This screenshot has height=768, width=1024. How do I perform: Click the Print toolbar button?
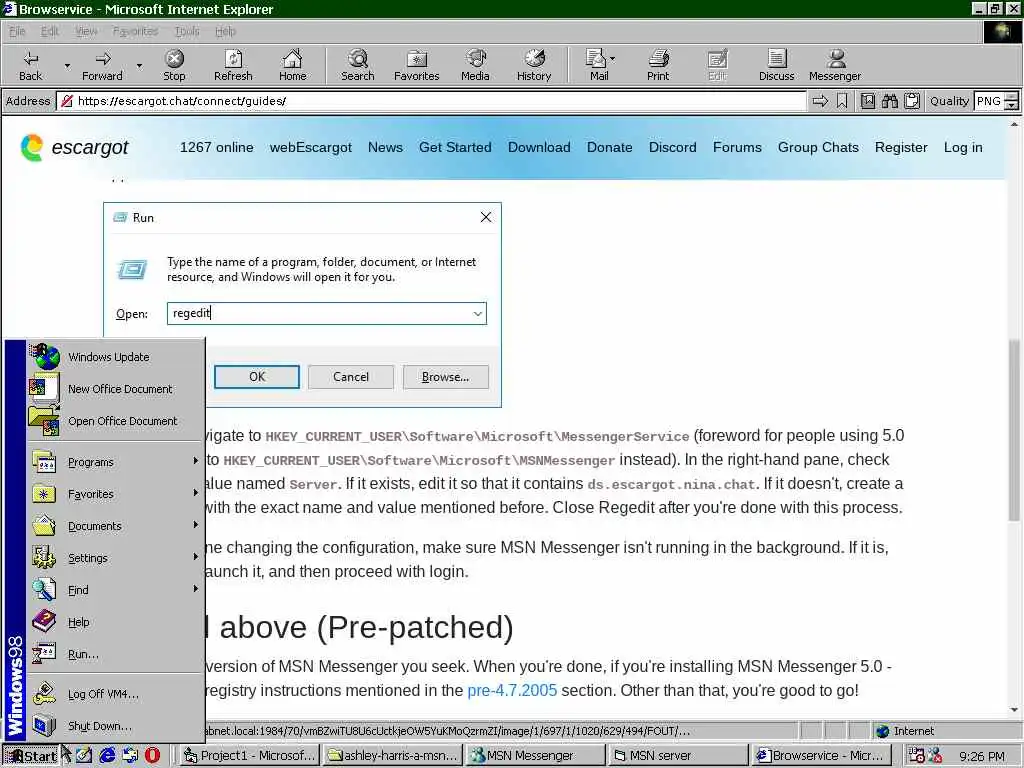point(658,65)
